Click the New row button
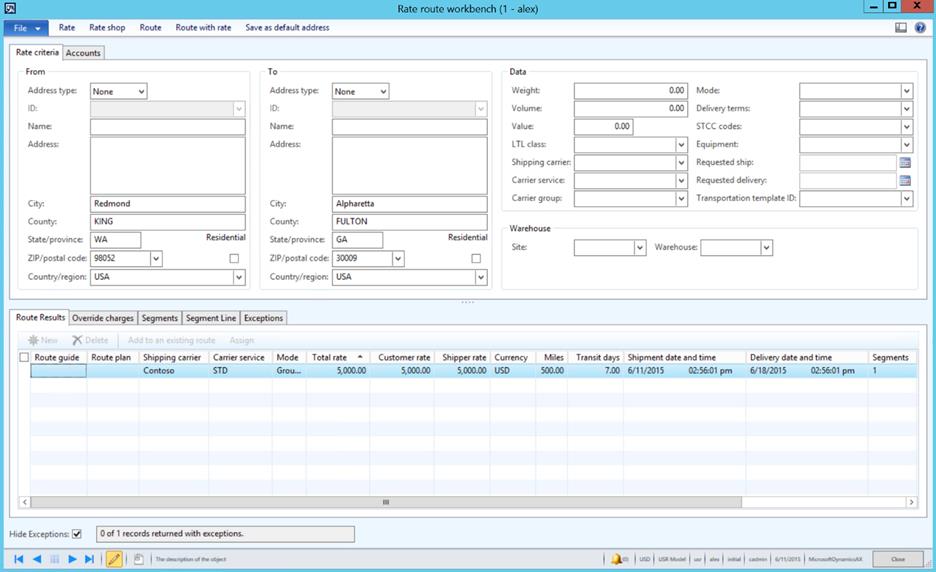Image resolution: width=936 pixels, height=572 pixels. (x=43, y=340)
